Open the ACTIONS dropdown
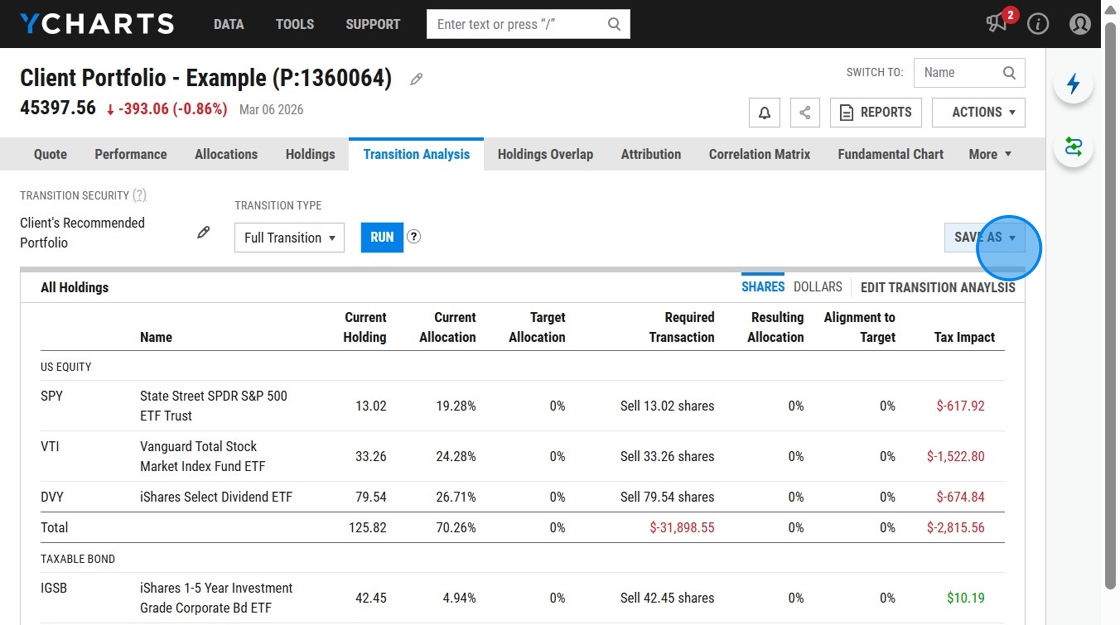The width and height of the screenshot is (1120, 625). coord(979,113)
